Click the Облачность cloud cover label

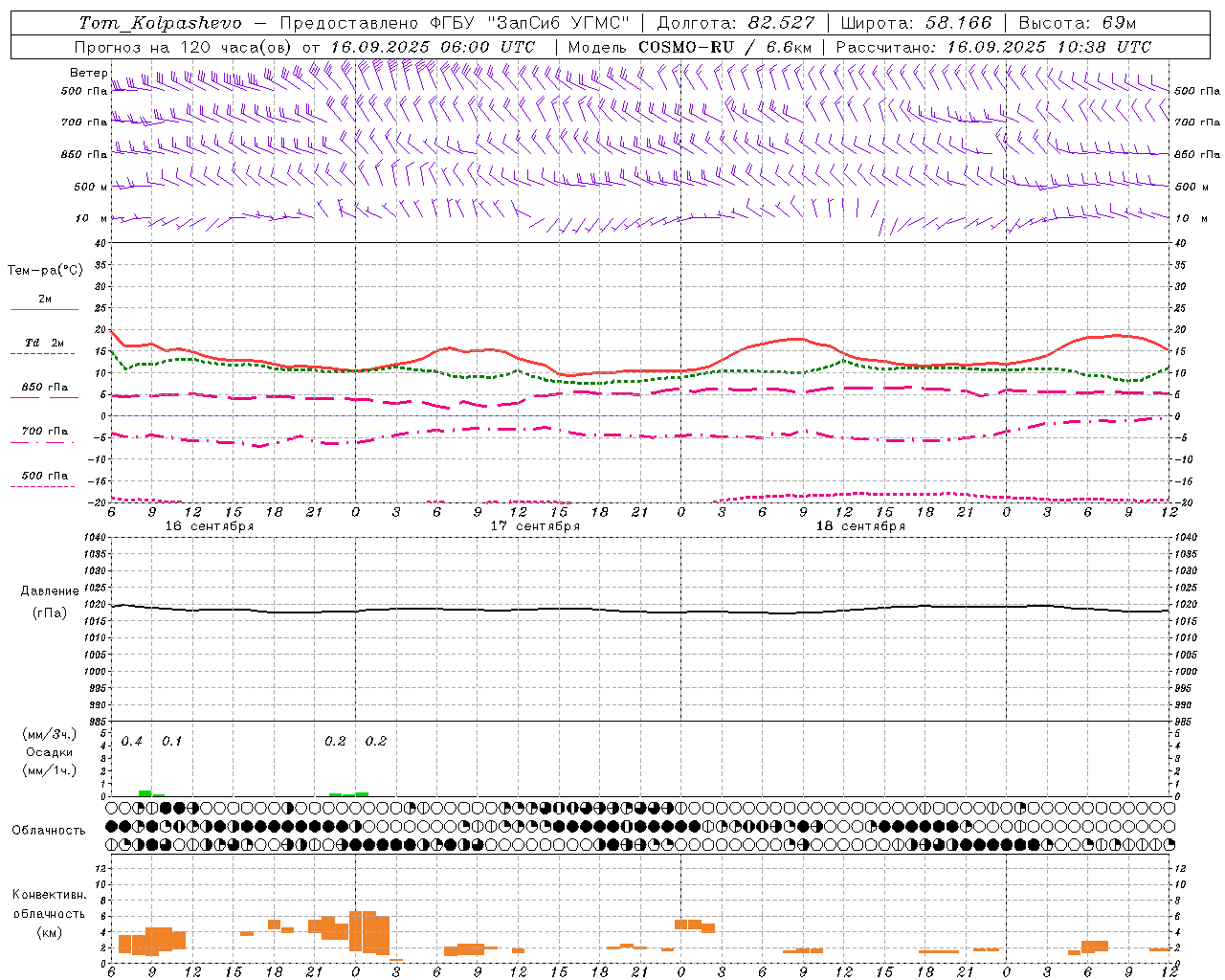pyautogui.click(x=49, y=831)
